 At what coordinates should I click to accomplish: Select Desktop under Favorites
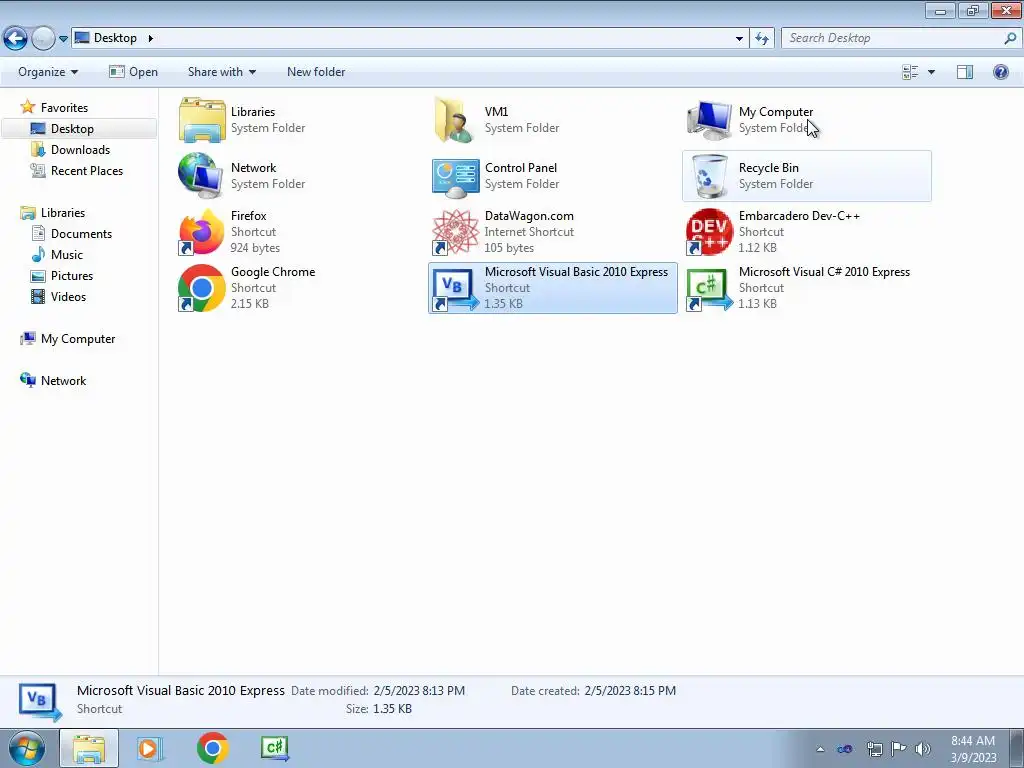pyautogui.click(x=72, y=129)
